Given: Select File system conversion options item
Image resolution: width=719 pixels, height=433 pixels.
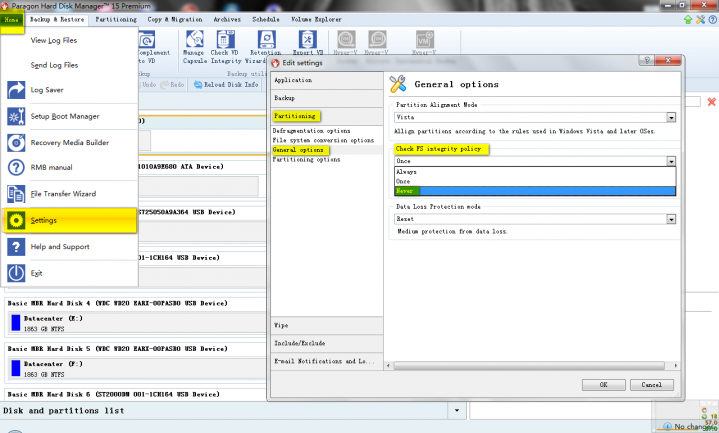Looking at the screenshot, I should click(323, 140).
